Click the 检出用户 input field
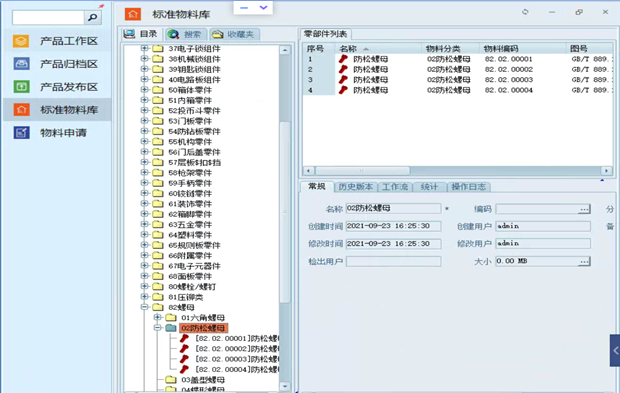Viewport: 620px width, 393px height. pos(393,261)
